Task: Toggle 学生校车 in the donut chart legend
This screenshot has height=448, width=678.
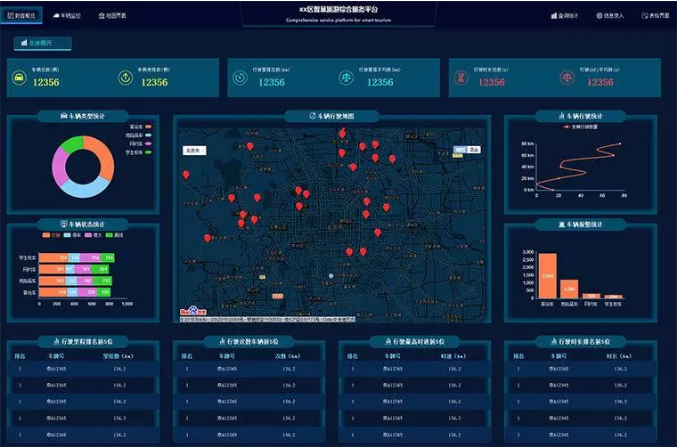Action: 139,152
